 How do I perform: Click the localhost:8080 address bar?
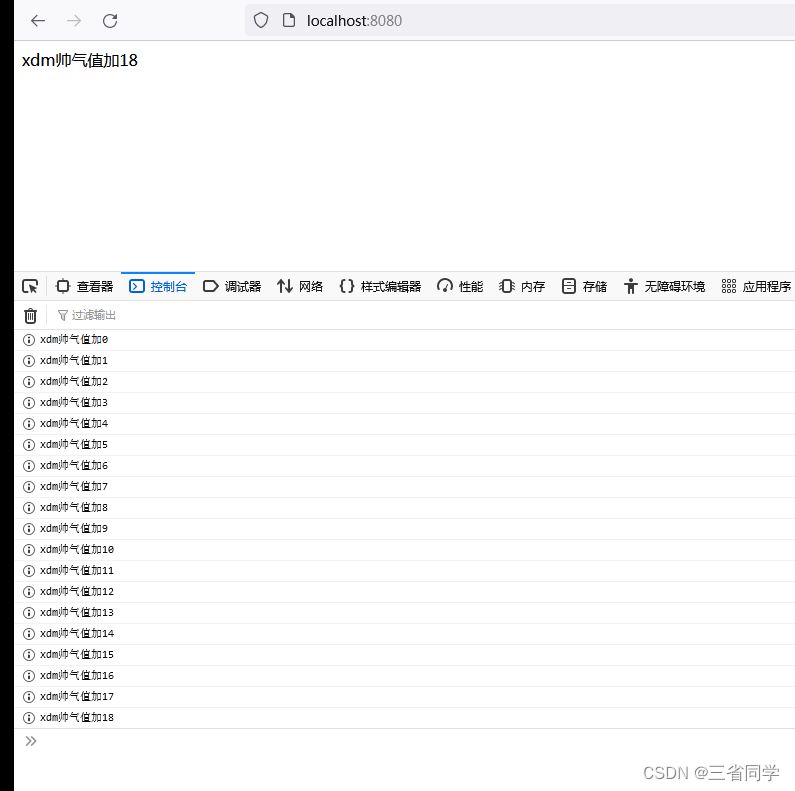click(x=500, y=20)
